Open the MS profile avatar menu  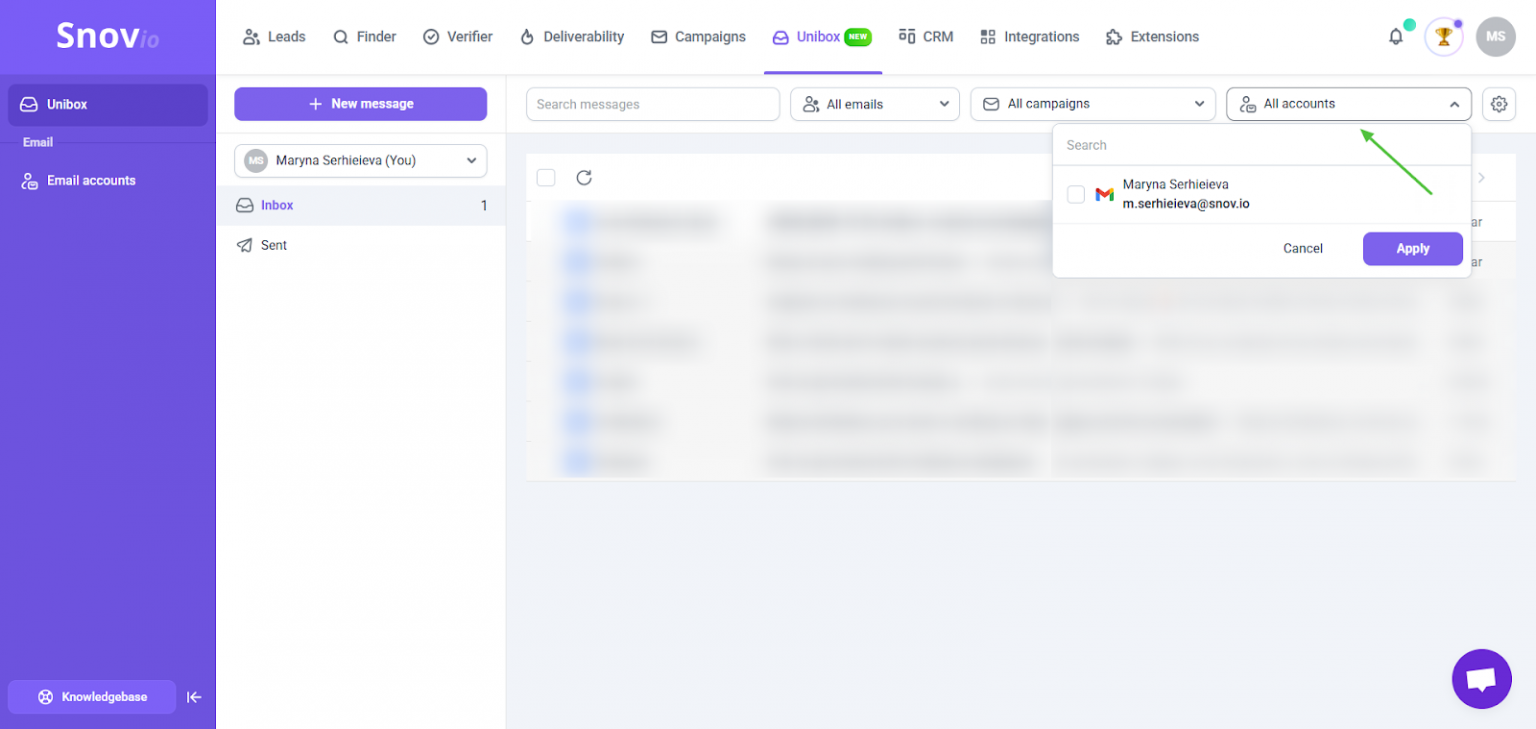1495,37
